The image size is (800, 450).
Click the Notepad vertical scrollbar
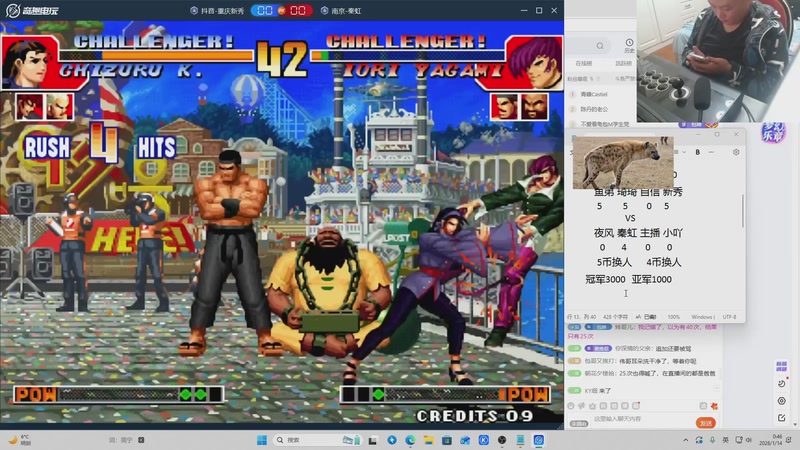click(x=743, y=211)
